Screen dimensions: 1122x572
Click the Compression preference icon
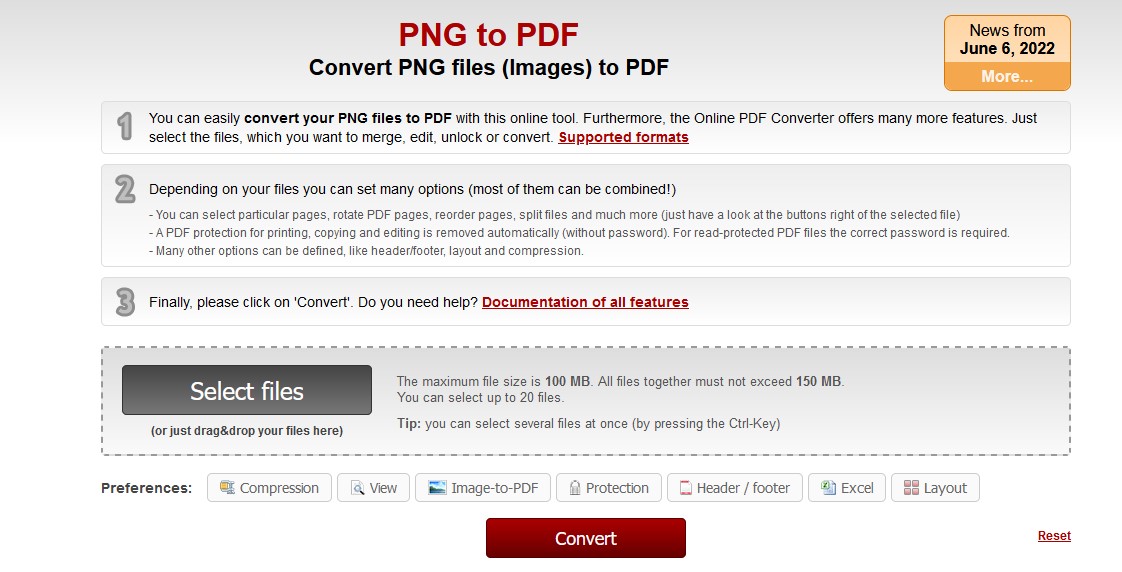tap(228, 488)
